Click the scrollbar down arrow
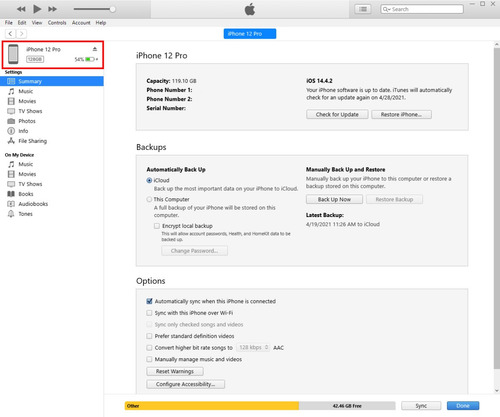 (x=497, y=391)
